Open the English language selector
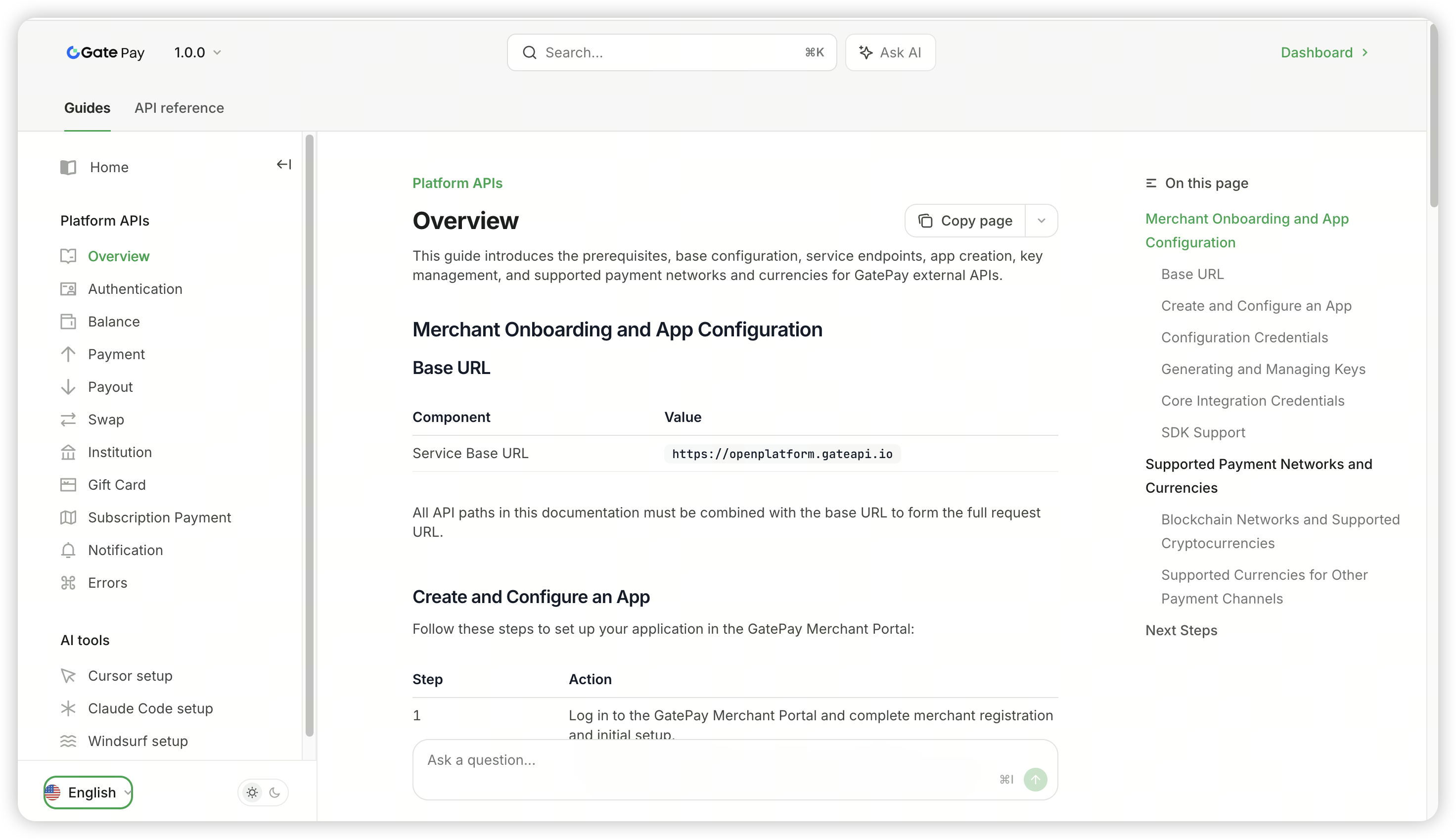This screenshot has width=1456, height=839. pyautogui.click(x=88, y=792)
